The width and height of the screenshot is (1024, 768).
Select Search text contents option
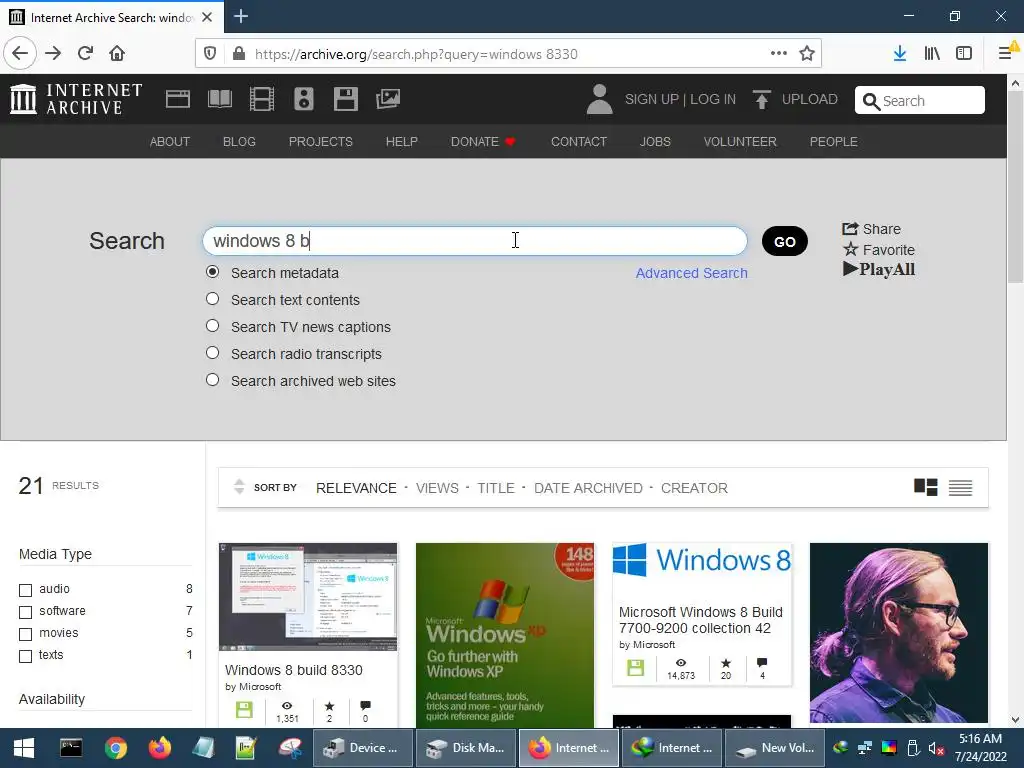pyautogui.click(x=212, y=298)
